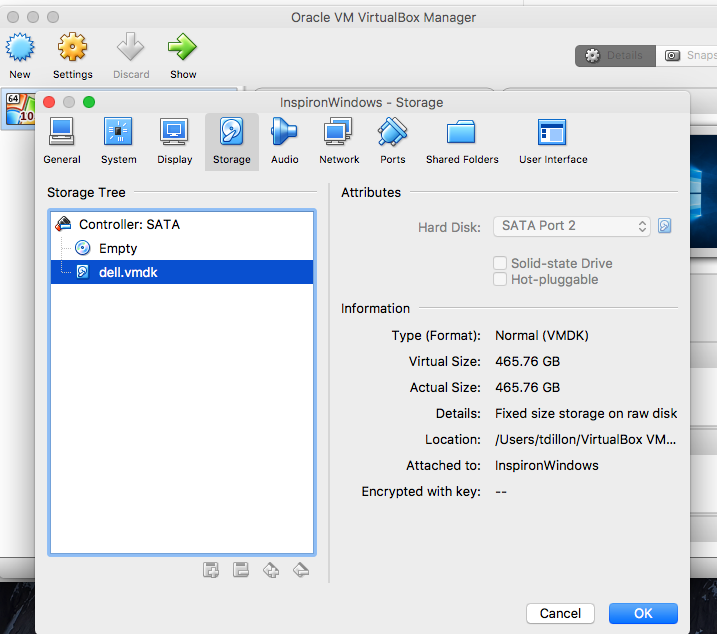Click Fixed size storage on raw disk text

(x=586, y=414)
